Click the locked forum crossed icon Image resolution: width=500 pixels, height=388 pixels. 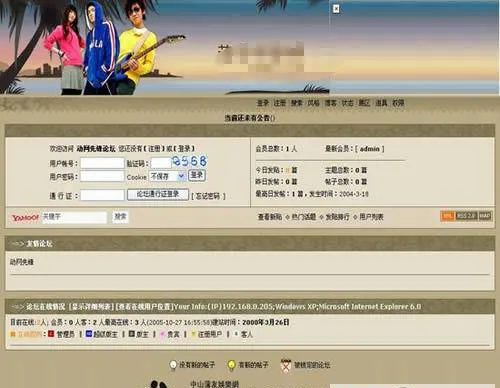click(x=286, y=365)
